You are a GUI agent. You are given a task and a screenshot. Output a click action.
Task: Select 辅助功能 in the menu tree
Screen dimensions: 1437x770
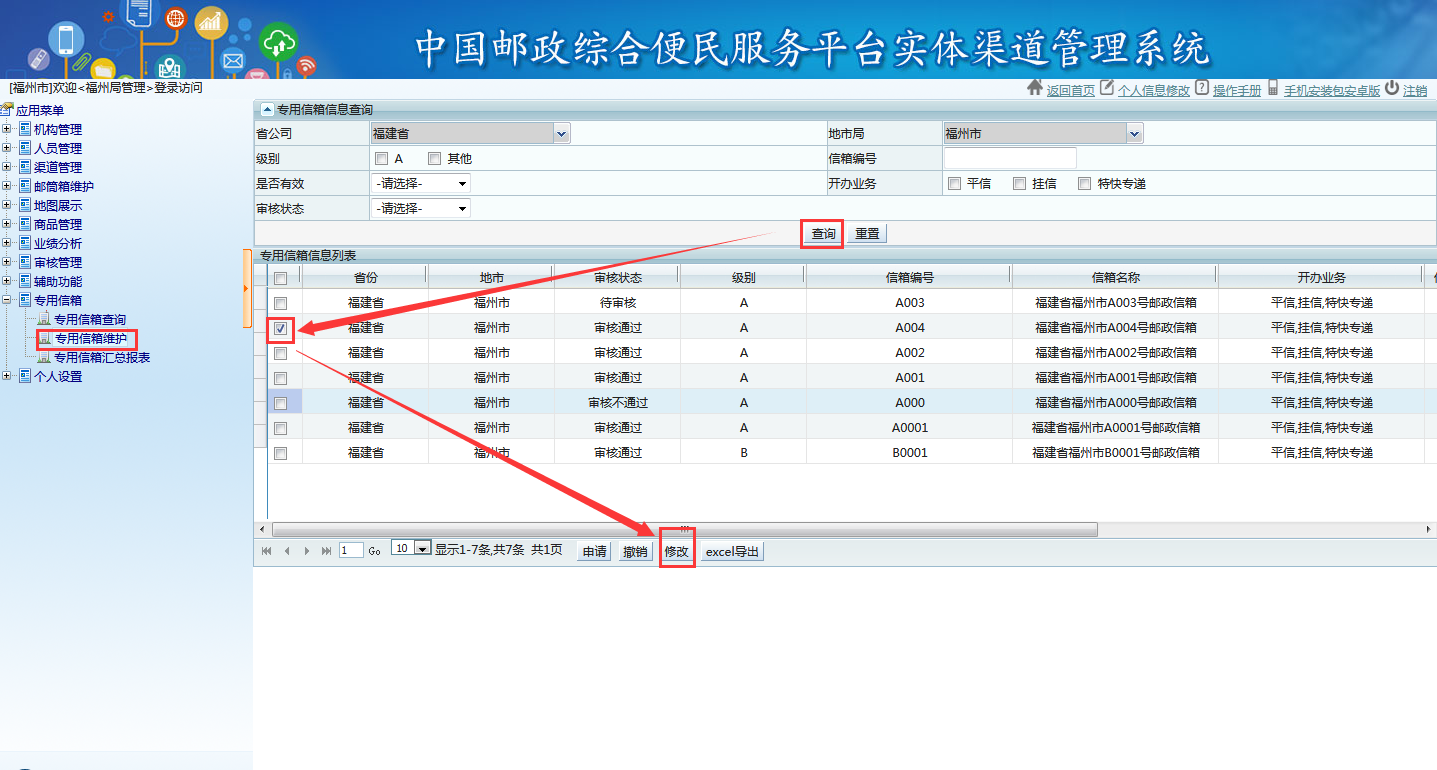[x=58, y=281]
